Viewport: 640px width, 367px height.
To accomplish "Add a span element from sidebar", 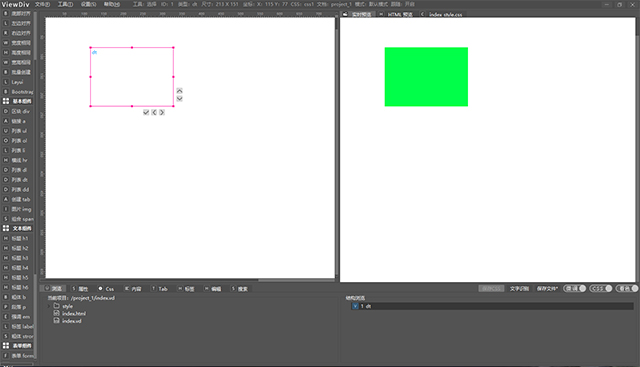I will [x=18, y=219].
